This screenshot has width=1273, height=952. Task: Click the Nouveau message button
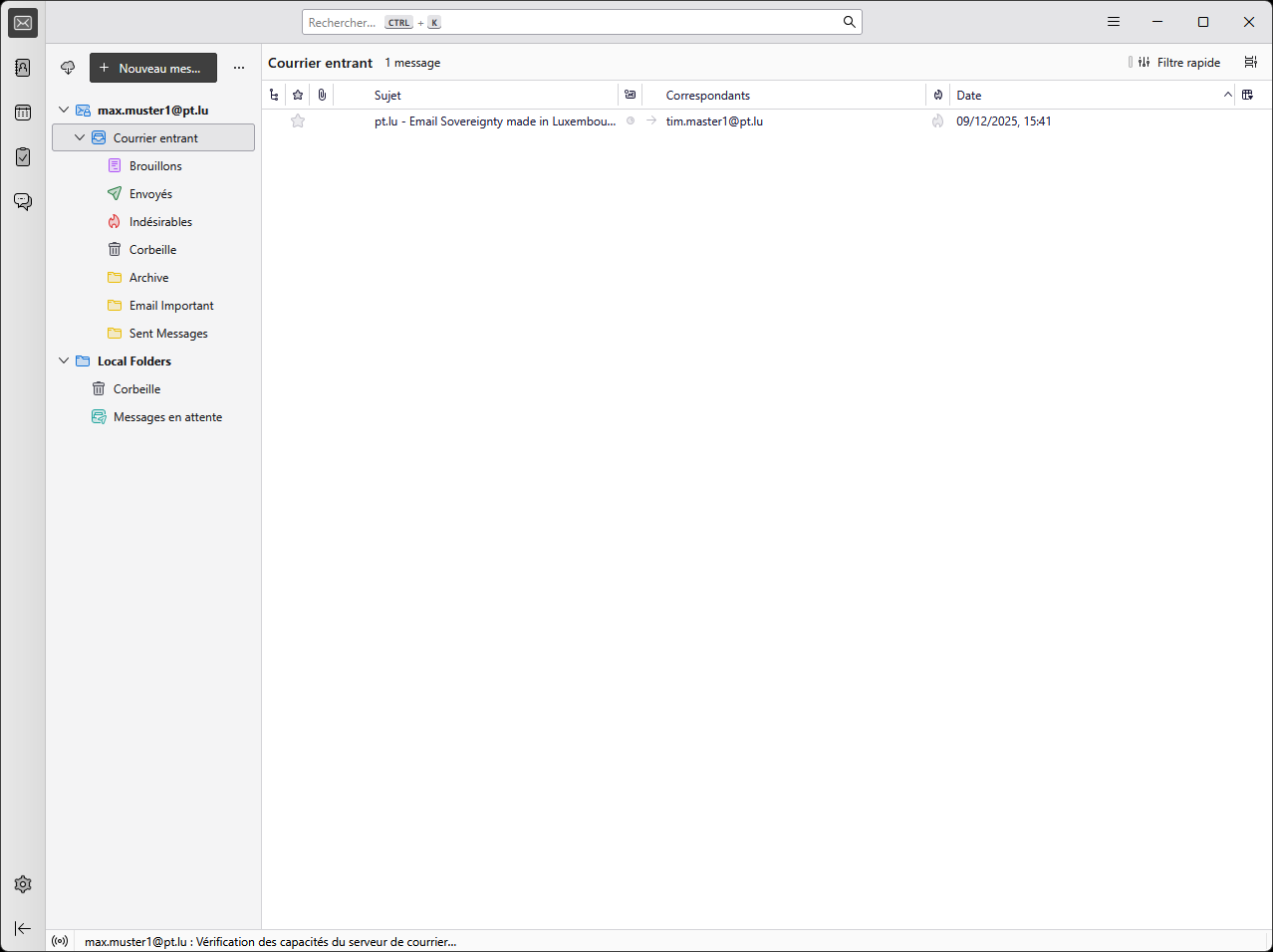(x=153, y=68)
